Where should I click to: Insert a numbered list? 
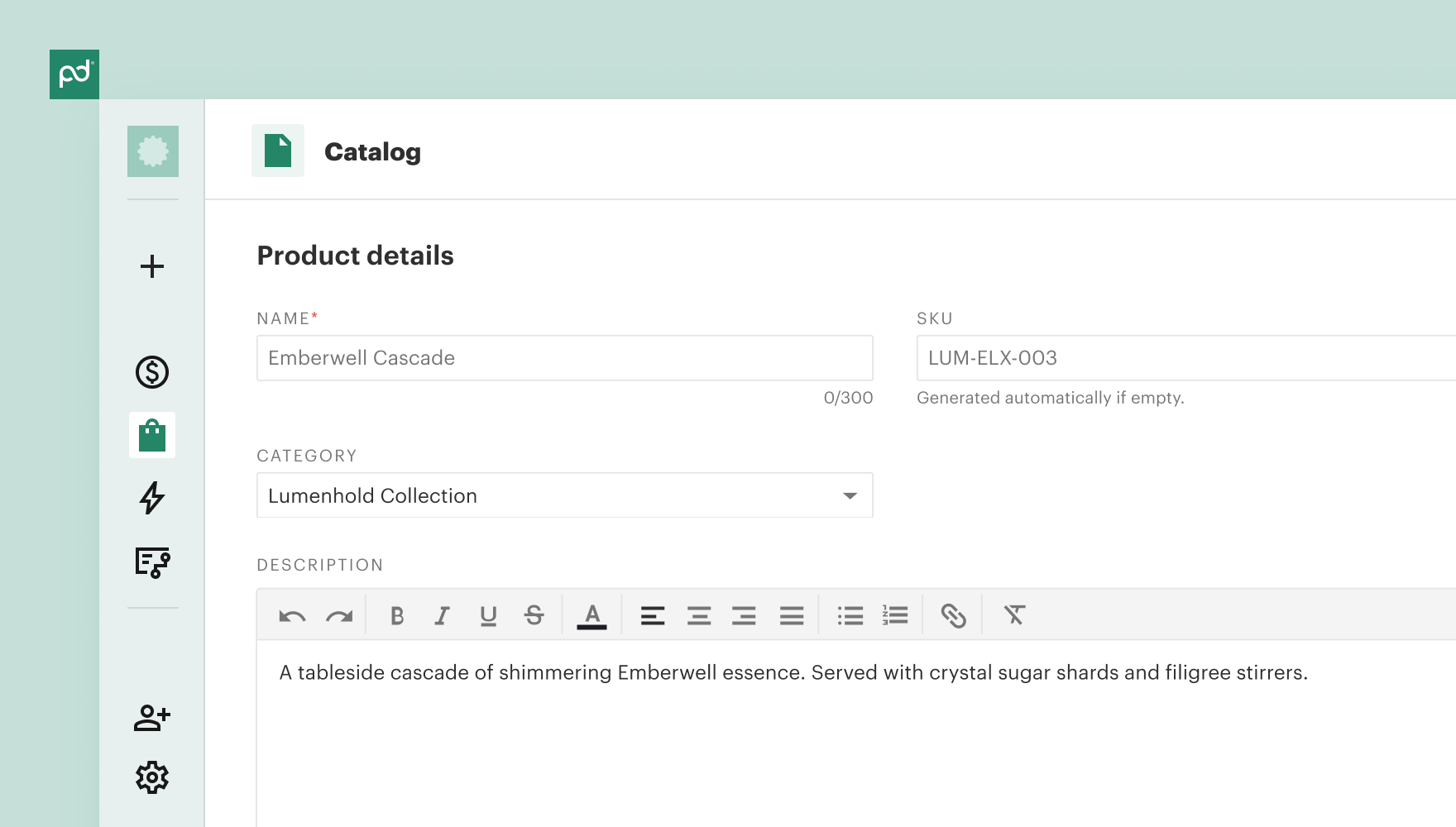(895, 615)
